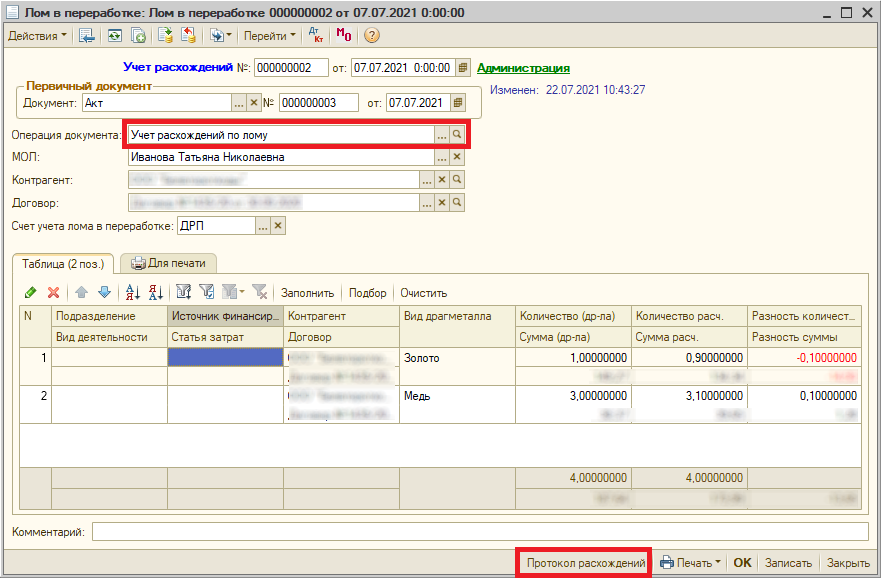The height and width of the screenshot is (578, 881).
Task: Click the Заполнить button above the table
Action: (307, 293)
